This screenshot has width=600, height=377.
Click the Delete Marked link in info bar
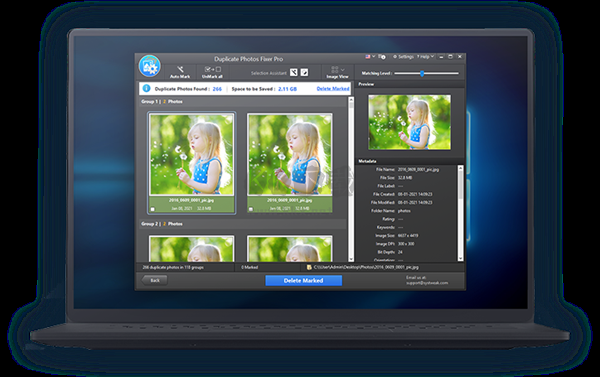(333, 89)
